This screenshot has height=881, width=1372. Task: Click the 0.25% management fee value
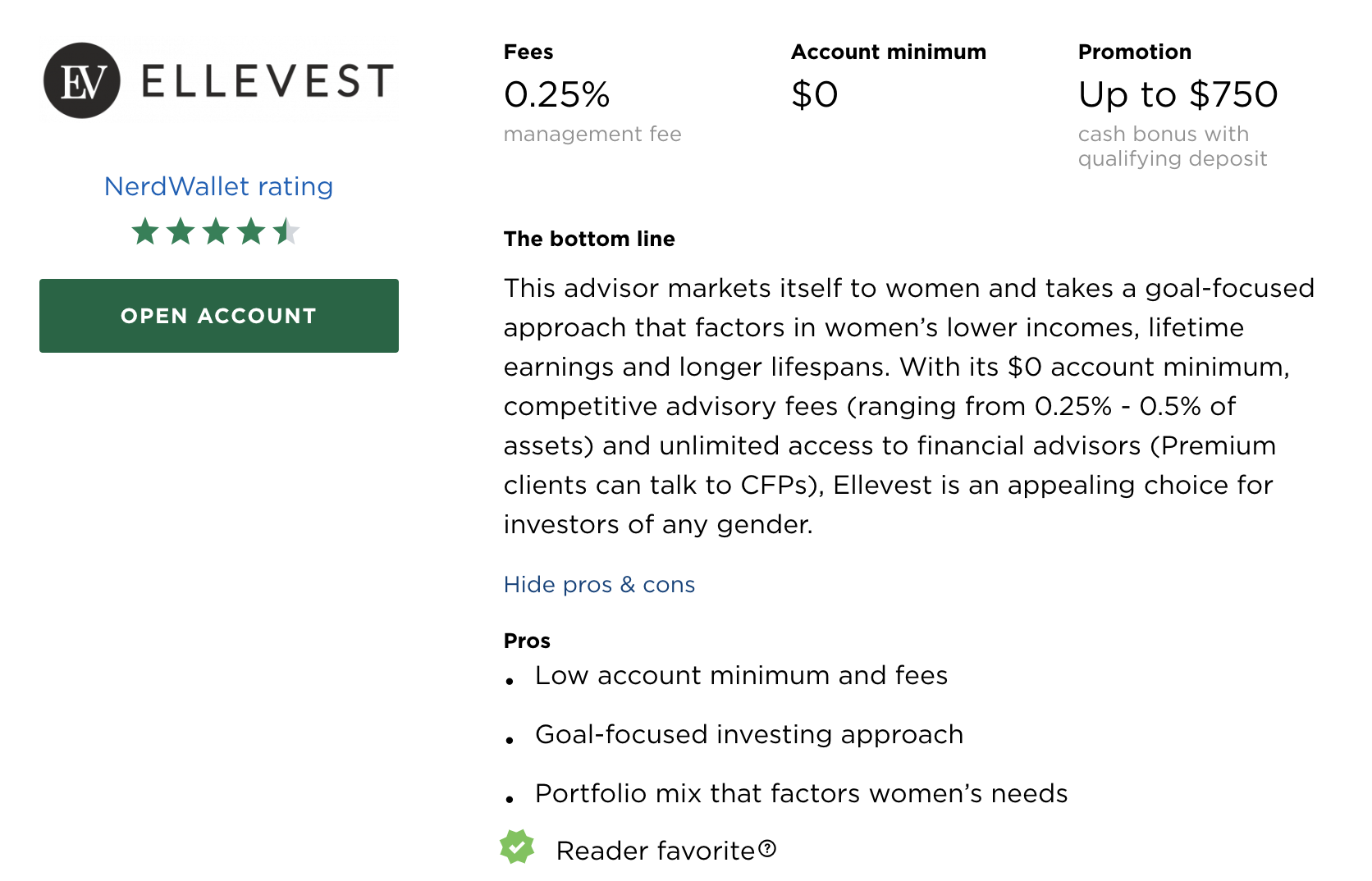tap(557, 94)
